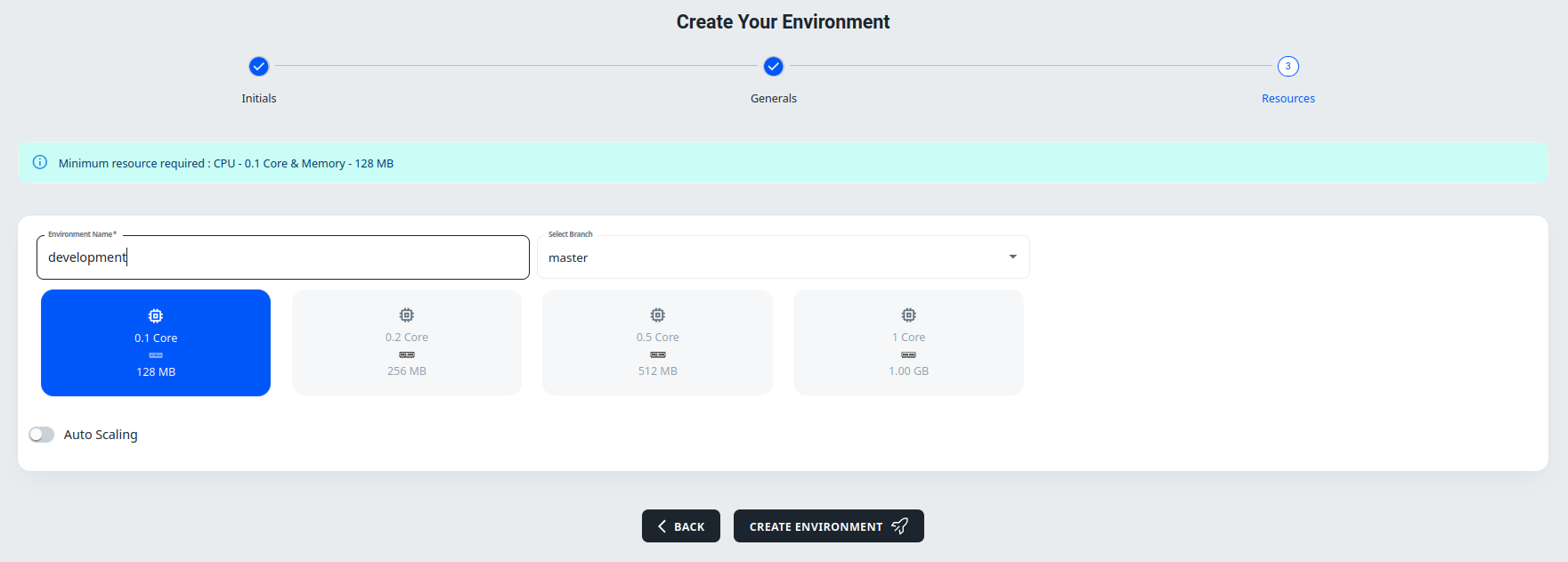Click the memory icon above 256 MB
This screenshot has width=1568, height=562.
tap(407, 354)
